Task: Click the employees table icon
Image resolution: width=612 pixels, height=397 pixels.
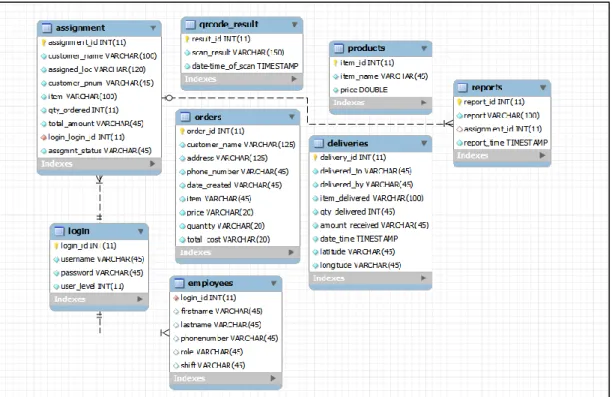Action: pyautogui.click(x=179, y=283)
